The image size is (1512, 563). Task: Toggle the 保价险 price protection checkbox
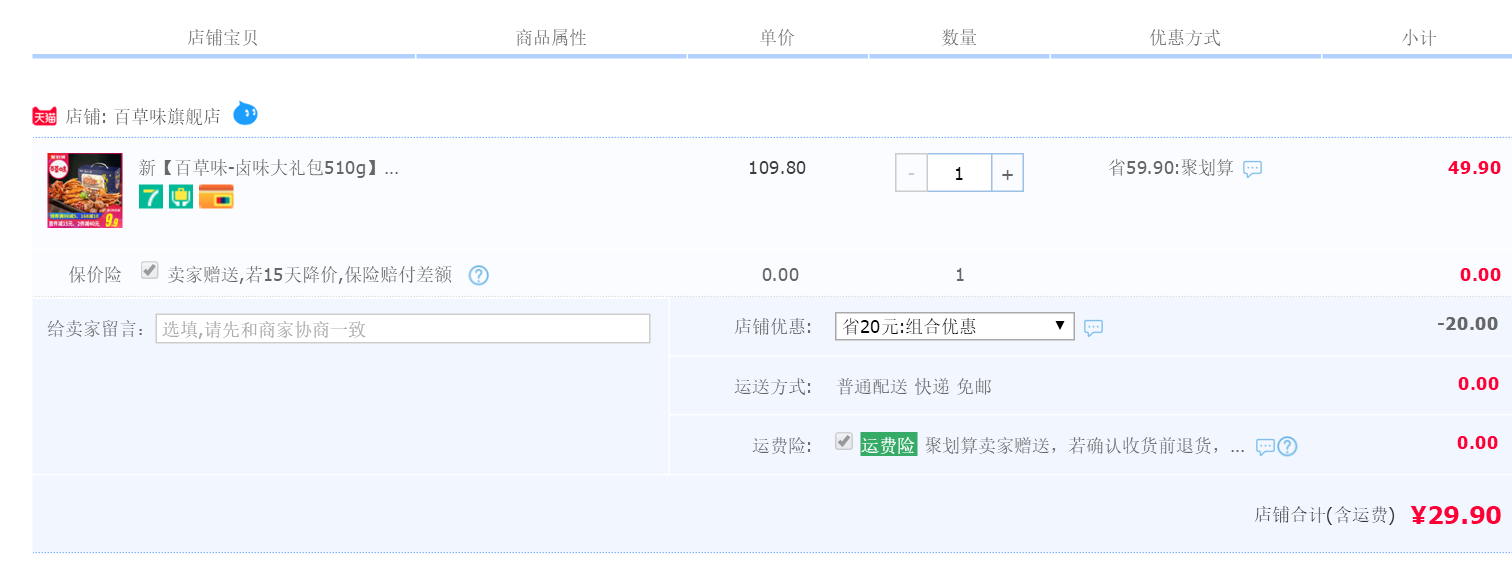point(150,270)
